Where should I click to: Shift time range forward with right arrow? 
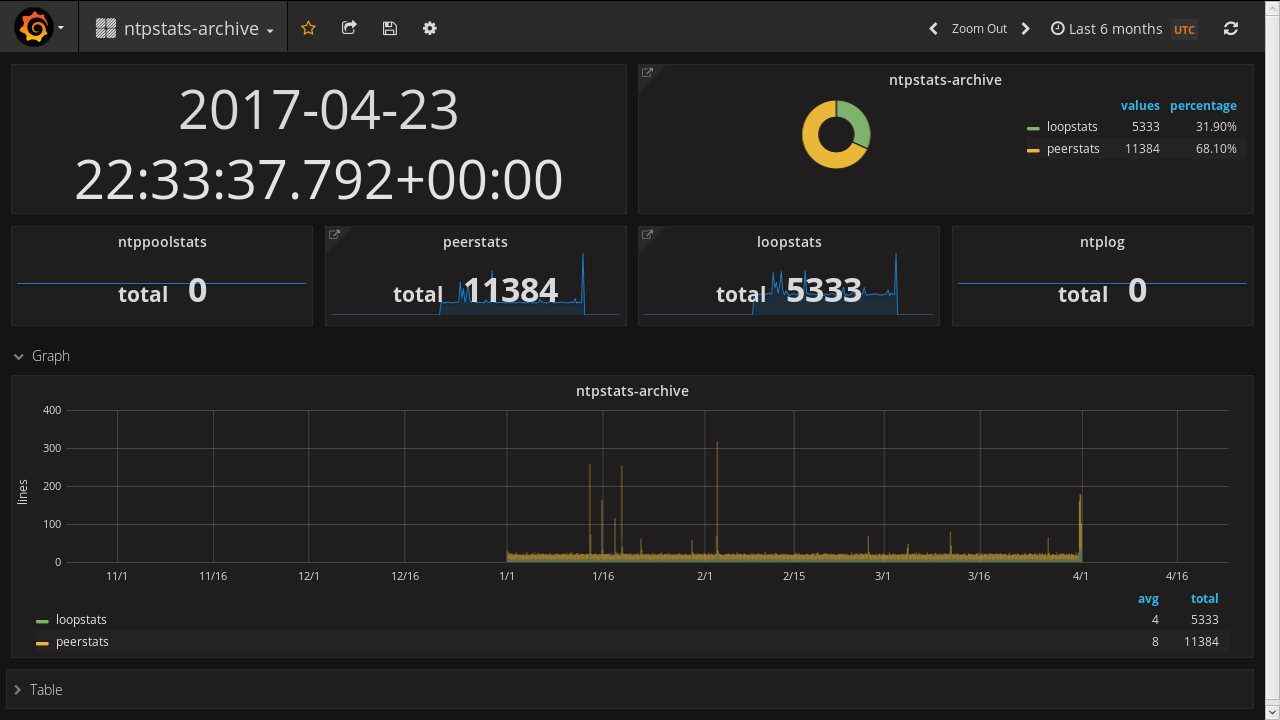pos(1026,28)
